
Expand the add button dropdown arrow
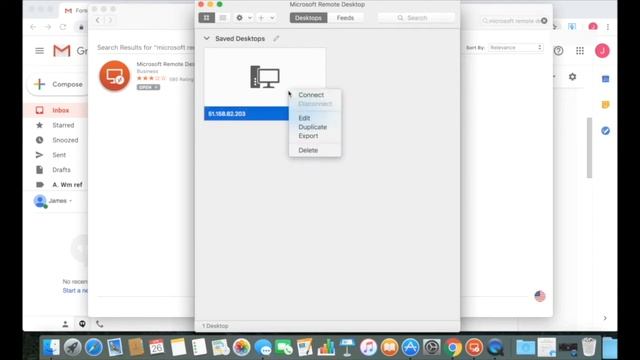coord(272,18)
